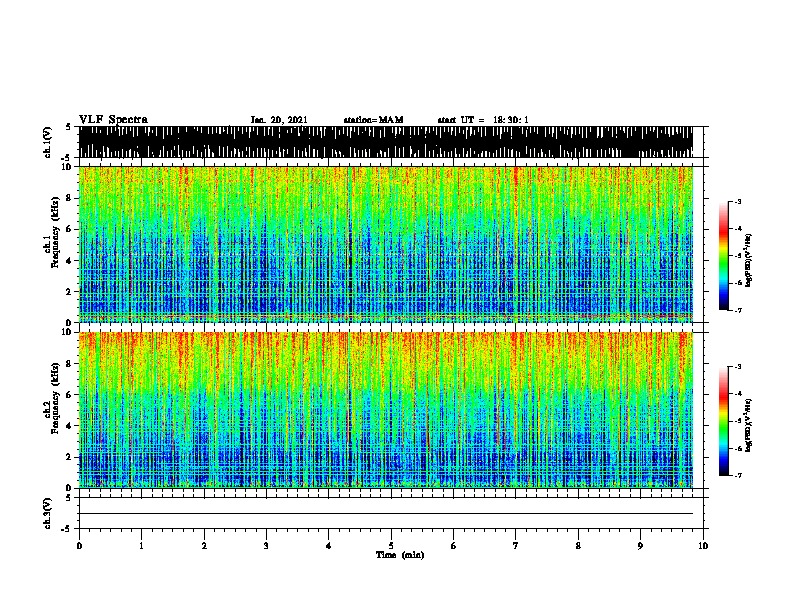Click the "-7" label on the ch.2 colorbar
The height and width of the screenshot is (612, 792).
click(x=737, y=475)
